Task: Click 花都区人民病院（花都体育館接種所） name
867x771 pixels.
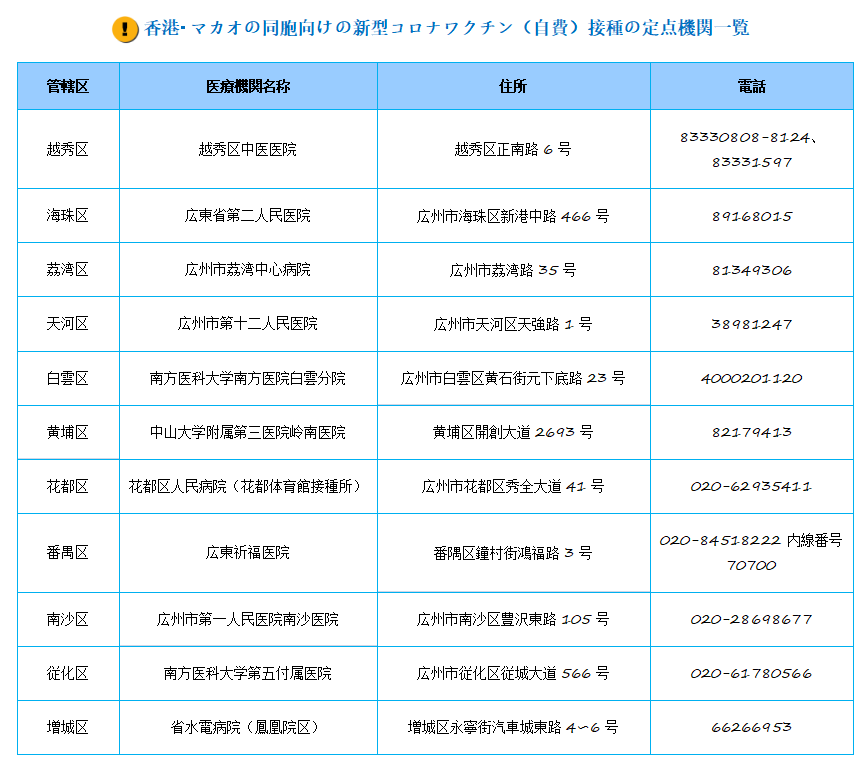Action: (x=246, y=487)
